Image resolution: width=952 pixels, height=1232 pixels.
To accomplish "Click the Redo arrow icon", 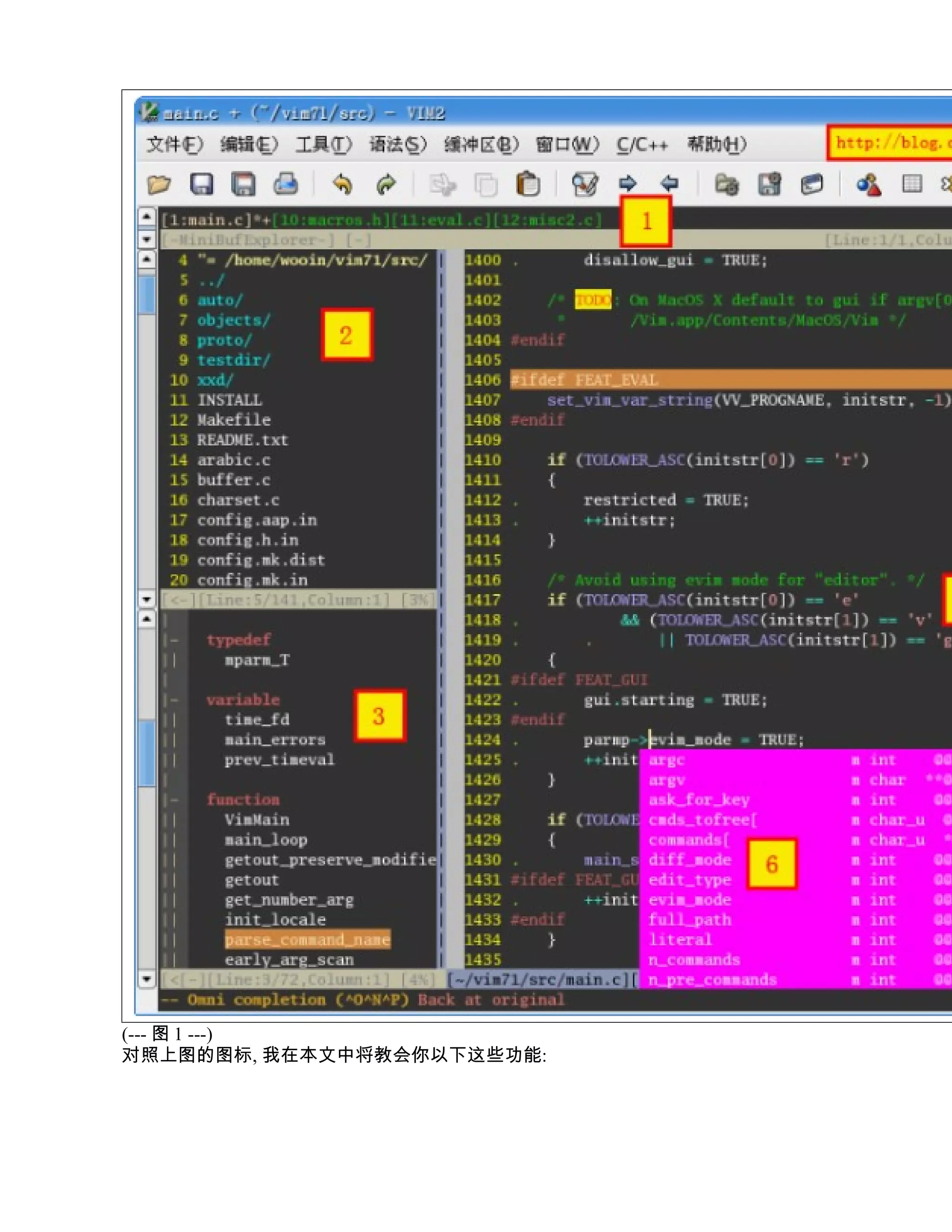I will point(386,184).
